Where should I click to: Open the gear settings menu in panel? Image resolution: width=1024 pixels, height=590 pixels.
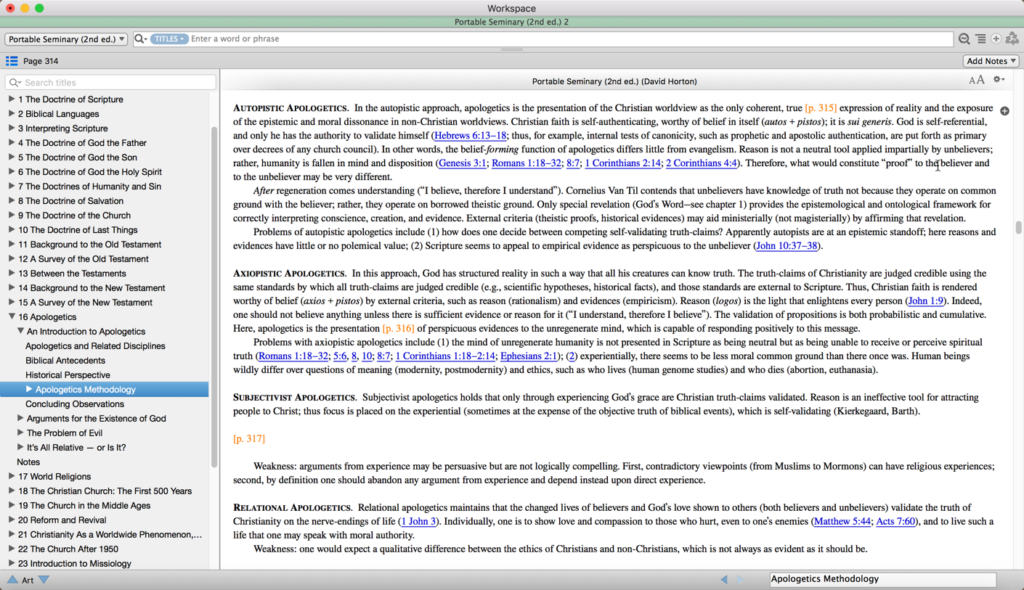click(997, 80)
